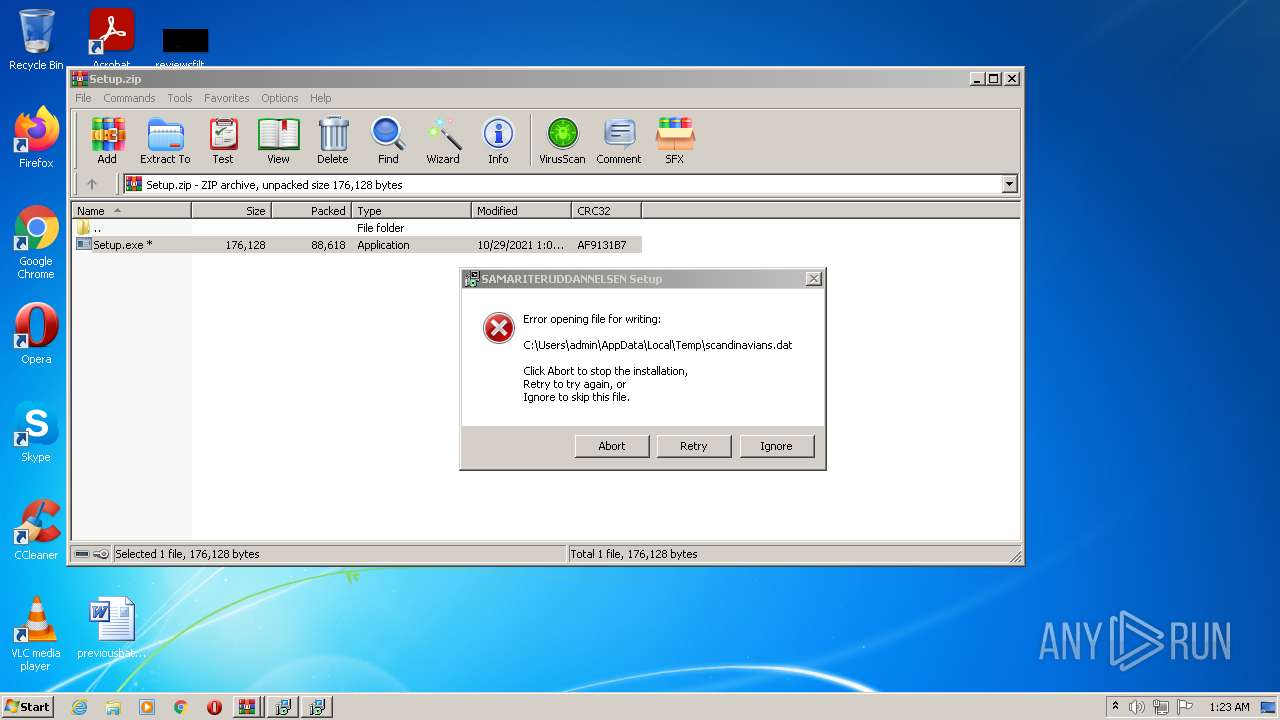The width and height of the screenshot is (1280, 720).
Task: Switch to the WinRAR taskbar button
Action: point(247,707)
